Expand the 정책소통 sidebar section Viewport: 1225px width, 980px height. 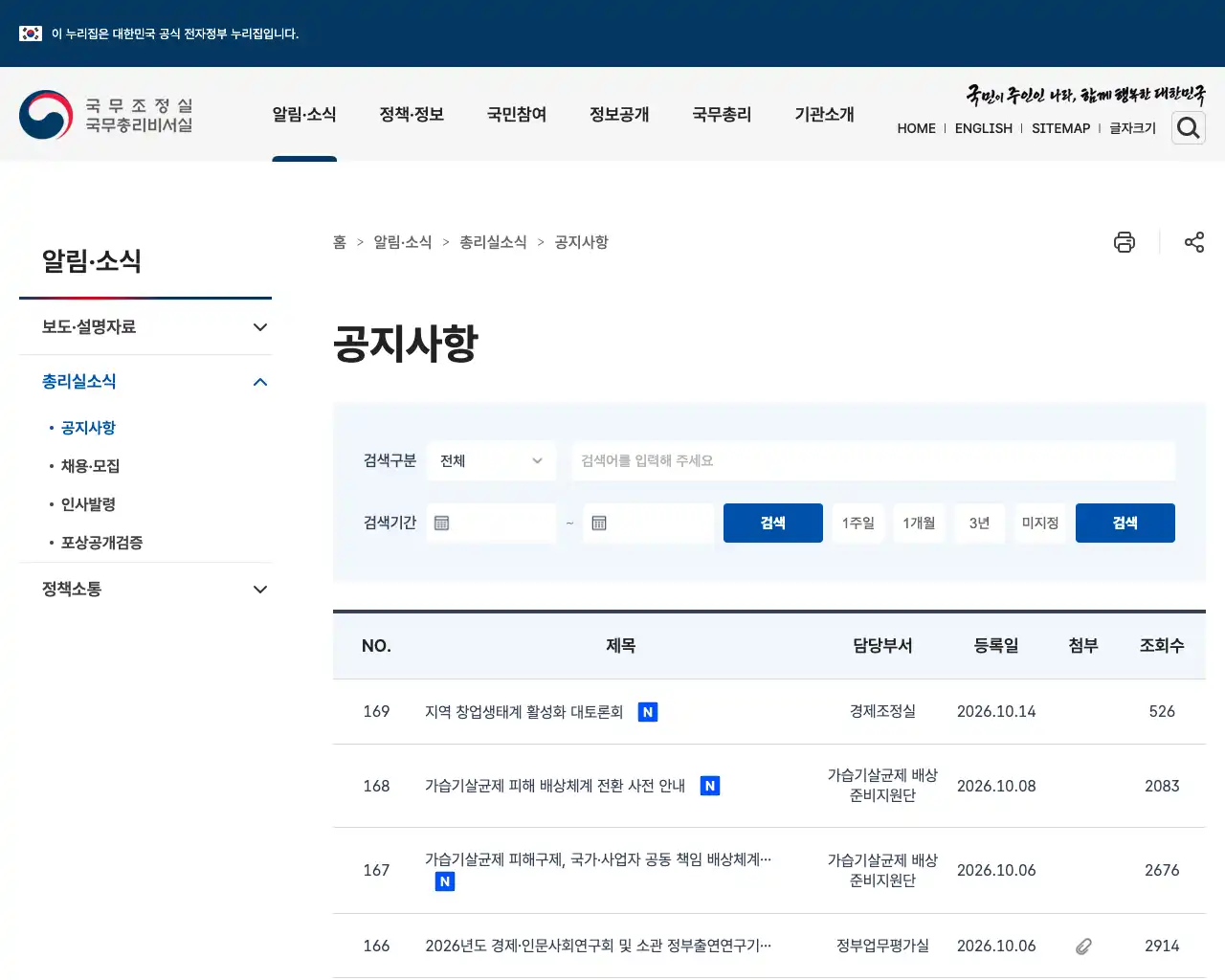coord(145,590)
